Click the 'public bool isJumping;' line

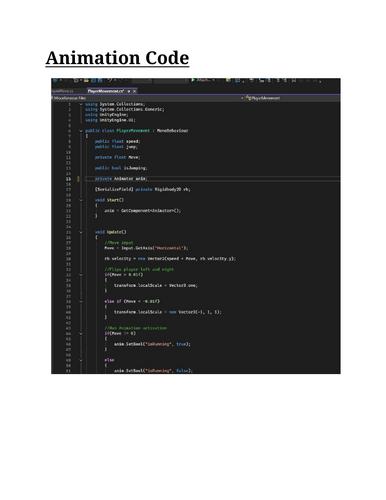121,168
